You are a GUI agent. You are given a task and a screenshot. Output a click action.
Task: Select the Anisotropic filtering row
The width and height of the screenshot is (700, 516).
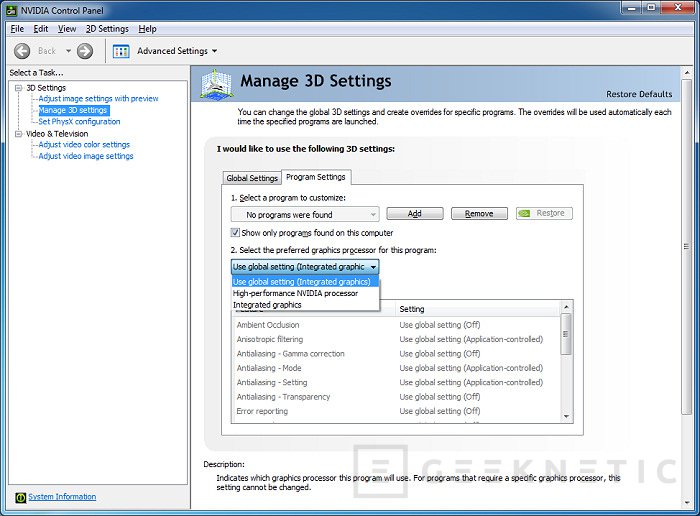coord(396,339)
